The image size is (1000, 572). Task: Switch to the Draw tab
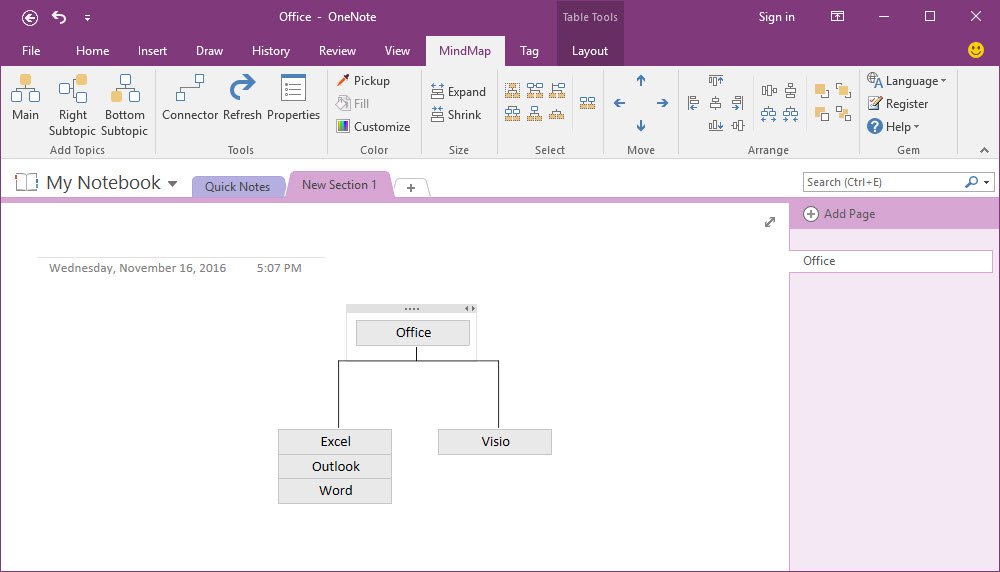click(x=209, y=51)
